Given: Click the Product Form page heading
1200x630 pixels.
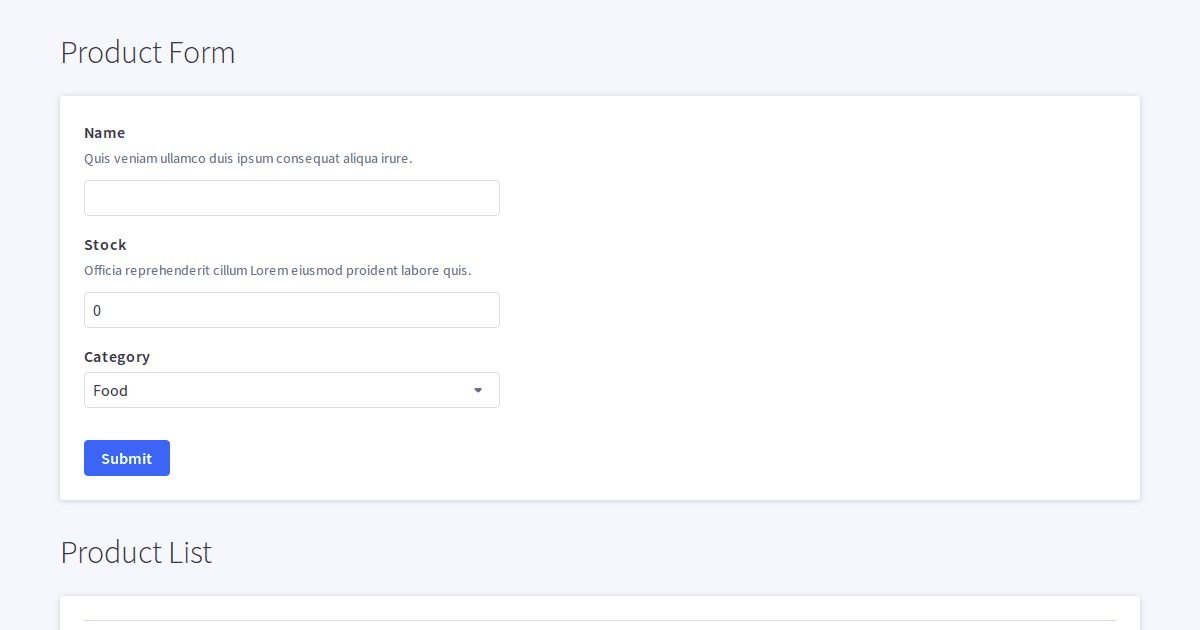Looking at the screenshot, I should point(147,52).
